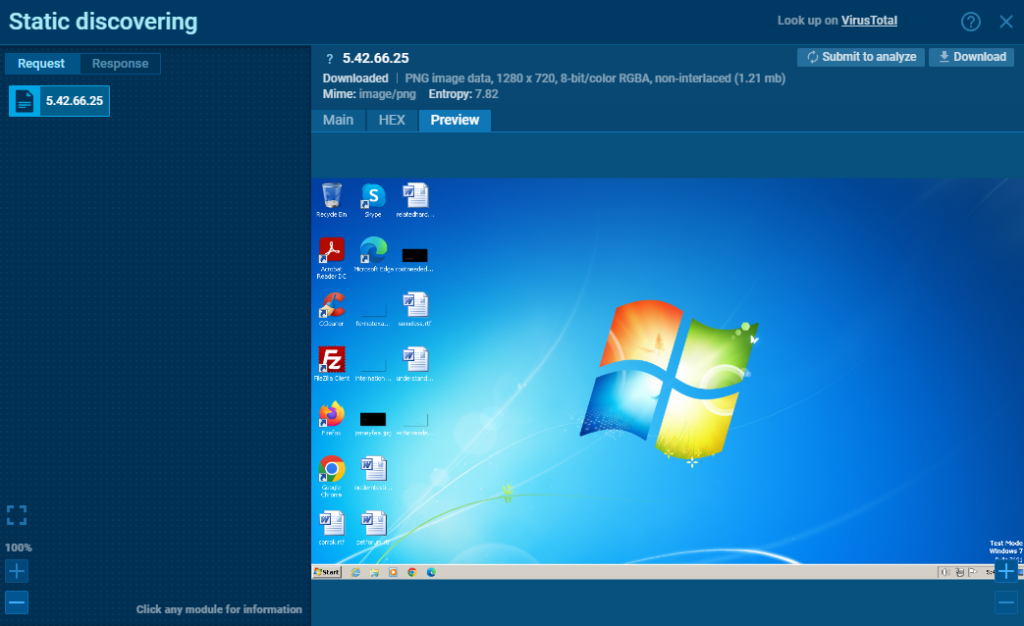1024x626 pixels.
Task: Click the Mime: image/png text
Action: click(369, 94)
